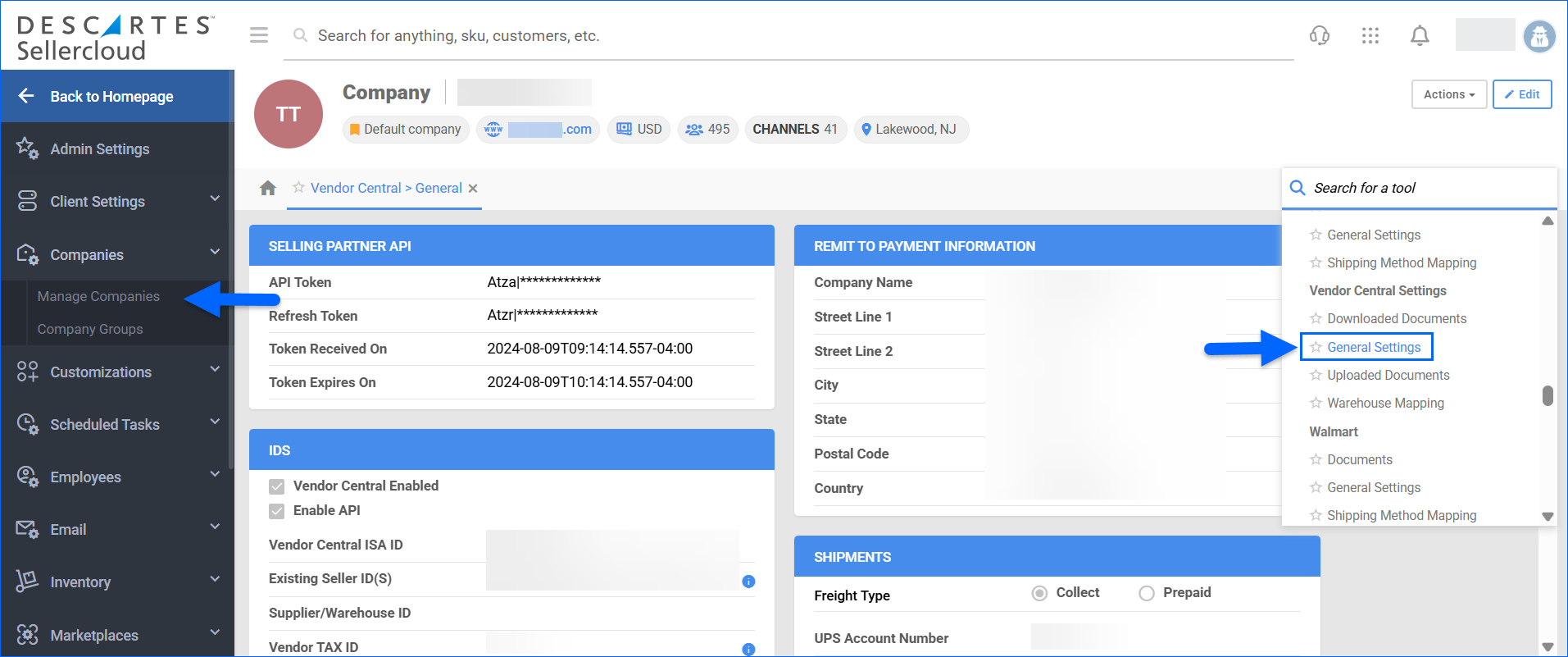This screenshot has height=657, width=1568.
Task: Open the apps grid icon
Action: point(1370,35)
